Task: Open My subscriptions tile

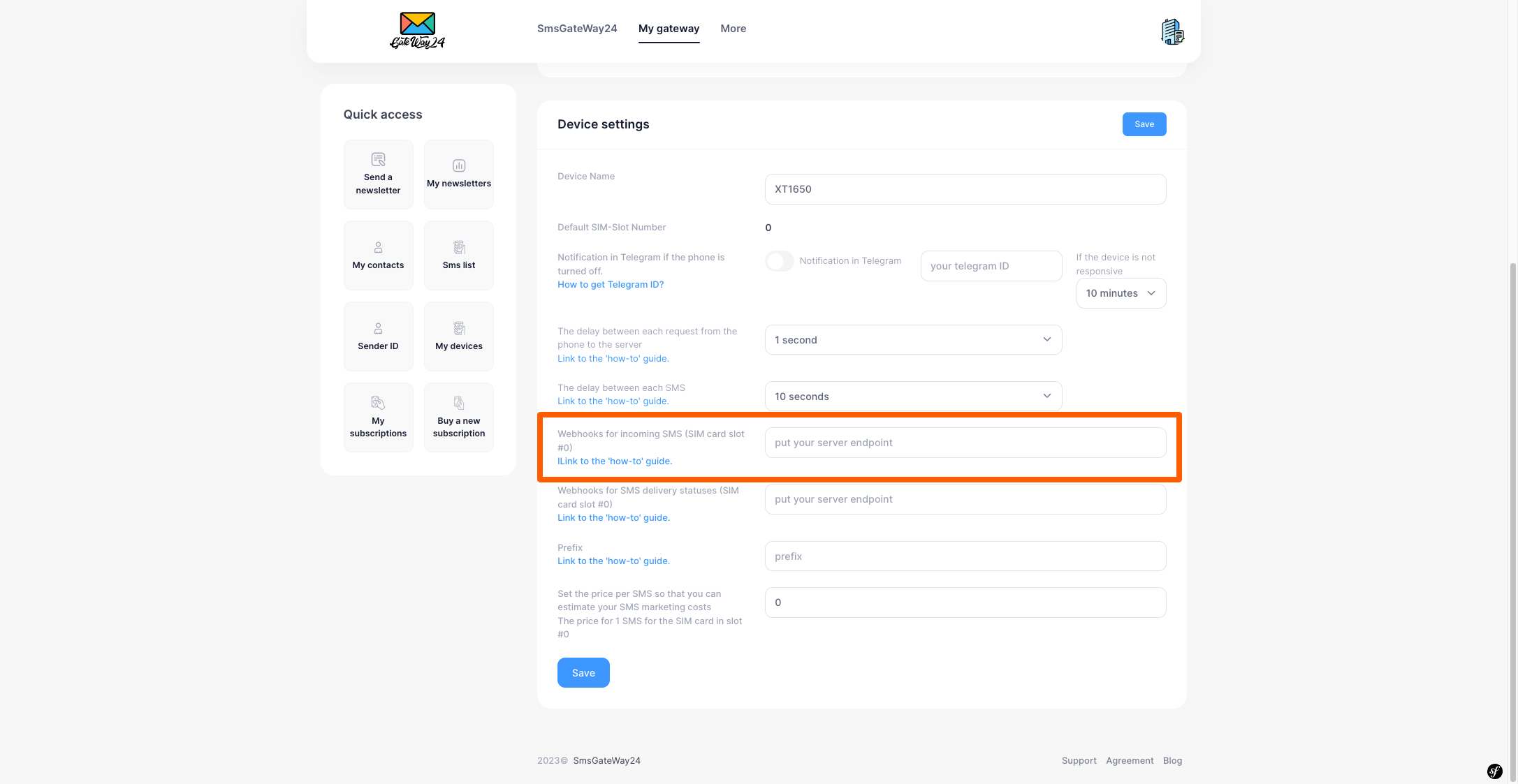Action: (x=378, y=417)
